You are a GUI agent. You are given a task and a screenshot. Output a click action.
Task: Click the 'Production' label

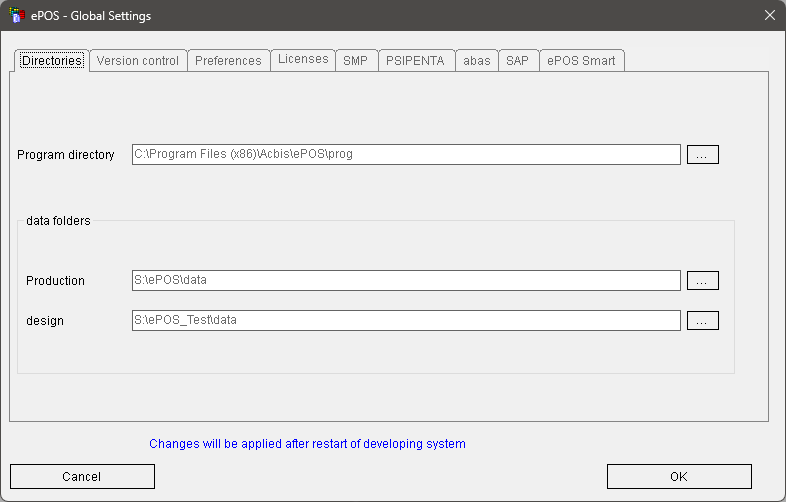55,281
